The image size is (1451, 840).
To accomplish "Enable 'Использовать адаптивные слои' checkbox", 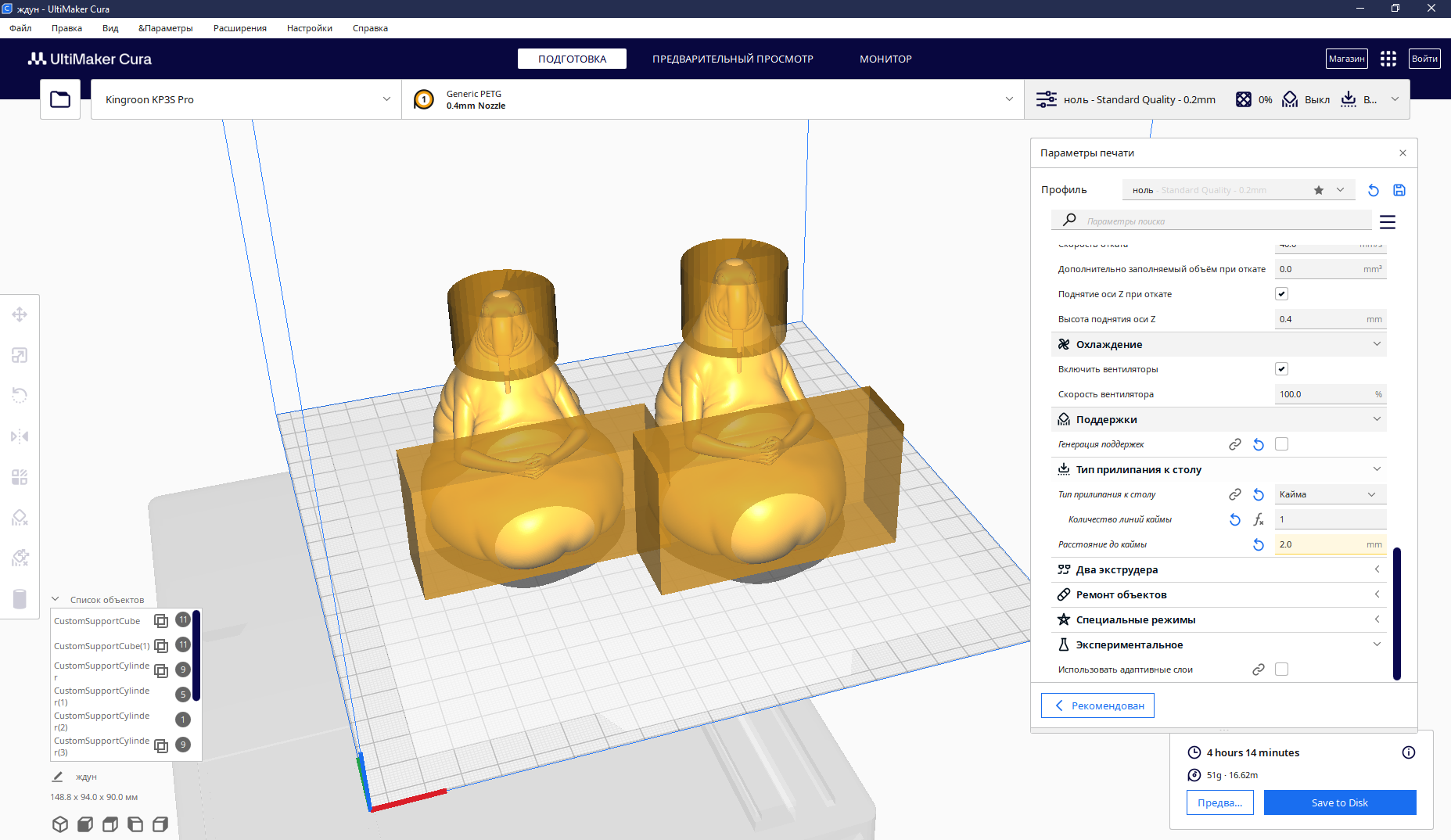I will tap(1281, 669).
